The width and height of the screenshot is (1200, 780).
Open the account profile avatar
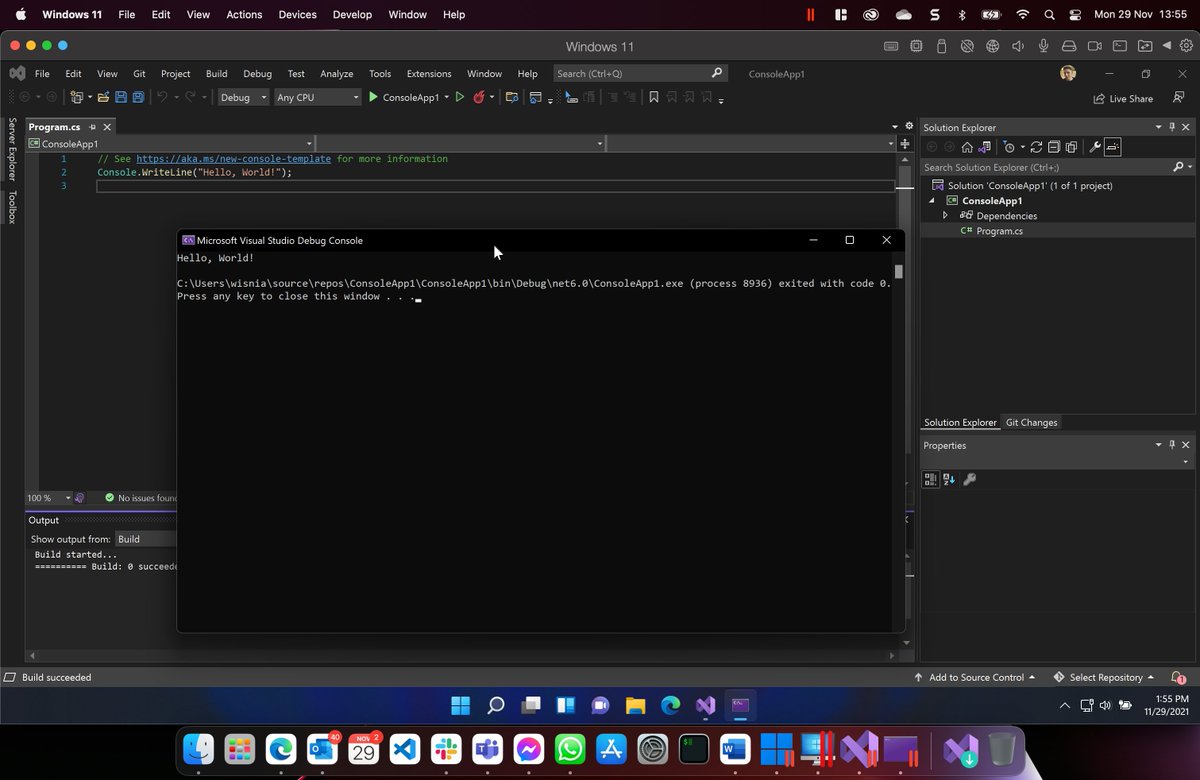pos(1068,73)
